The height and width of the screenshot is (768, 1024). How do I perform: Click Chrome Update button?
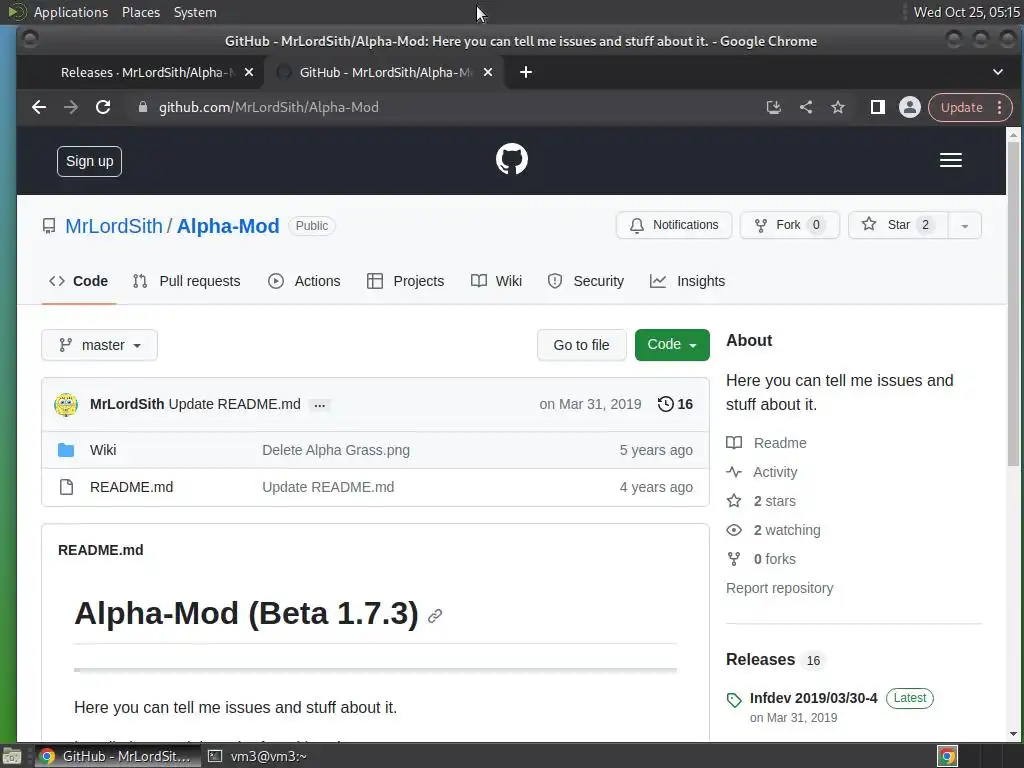961,107
